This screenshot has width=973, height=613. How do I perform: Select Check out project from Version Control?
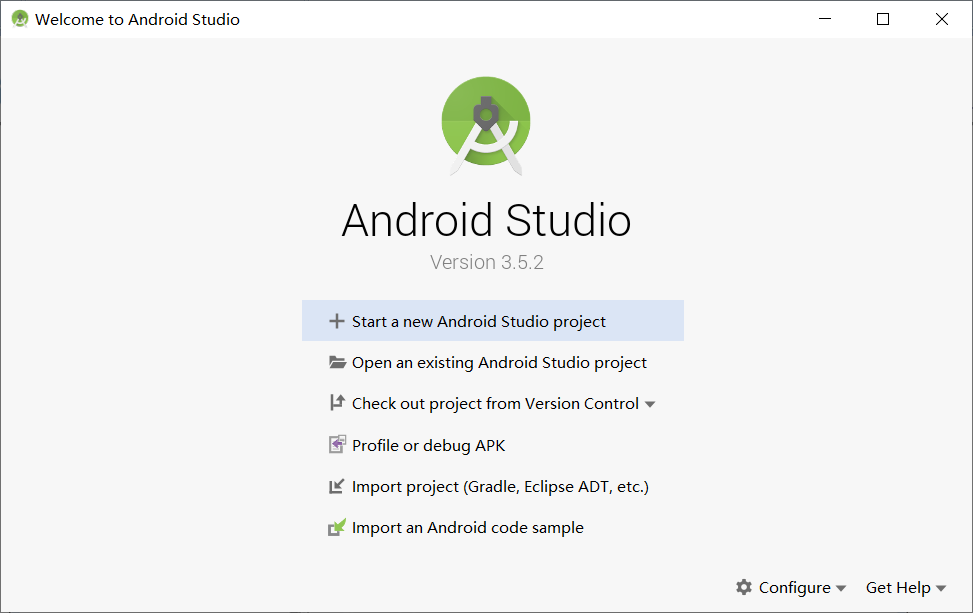(x=493, y=403)
